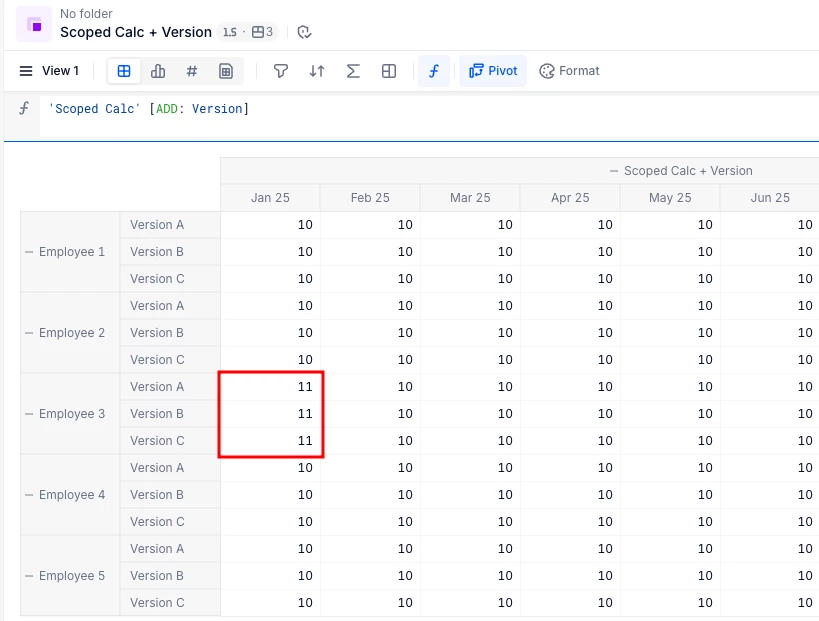Click the Jan 25 cell for Employee 3 Version C
Image resolution: width=819 pixels, height=621 pixels.
tap(270, 441)
